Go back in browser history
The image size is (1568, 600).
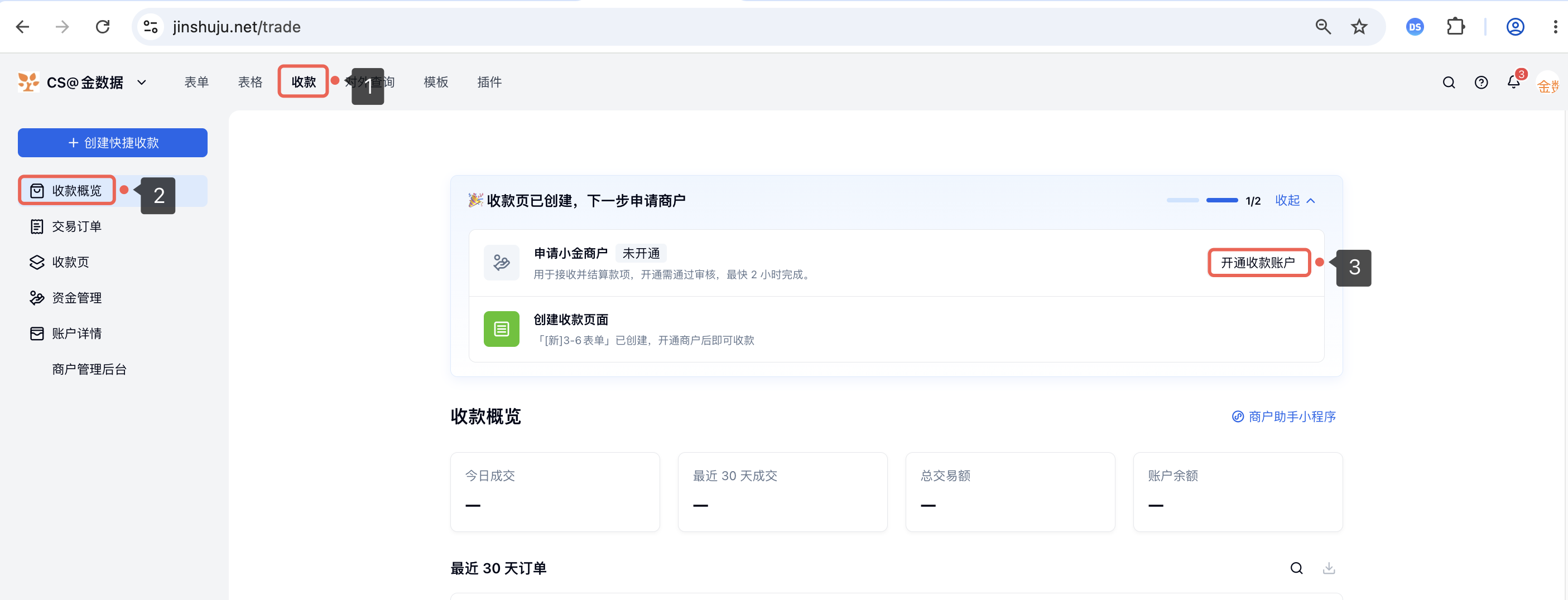tap(22, 27)
